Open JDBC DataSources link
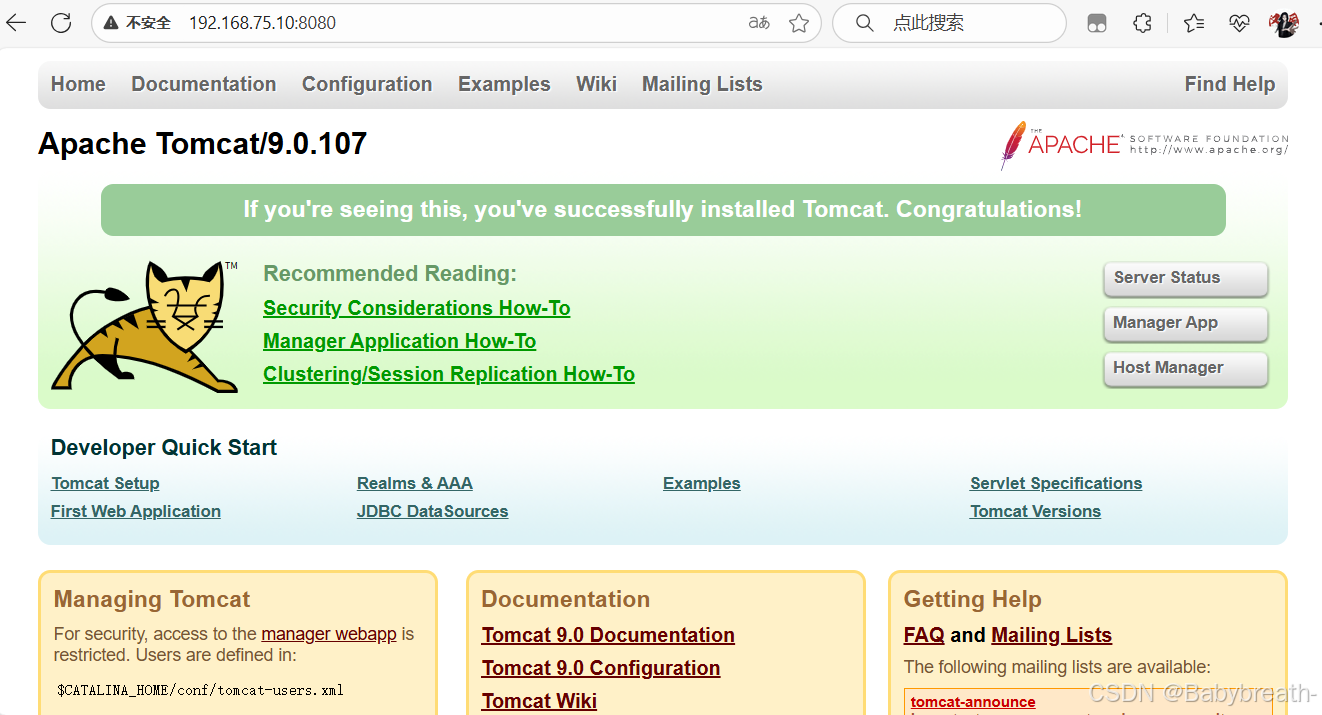Image resolution: width=1322 pixels, height=715 pixels. click(x=433, y=511)
